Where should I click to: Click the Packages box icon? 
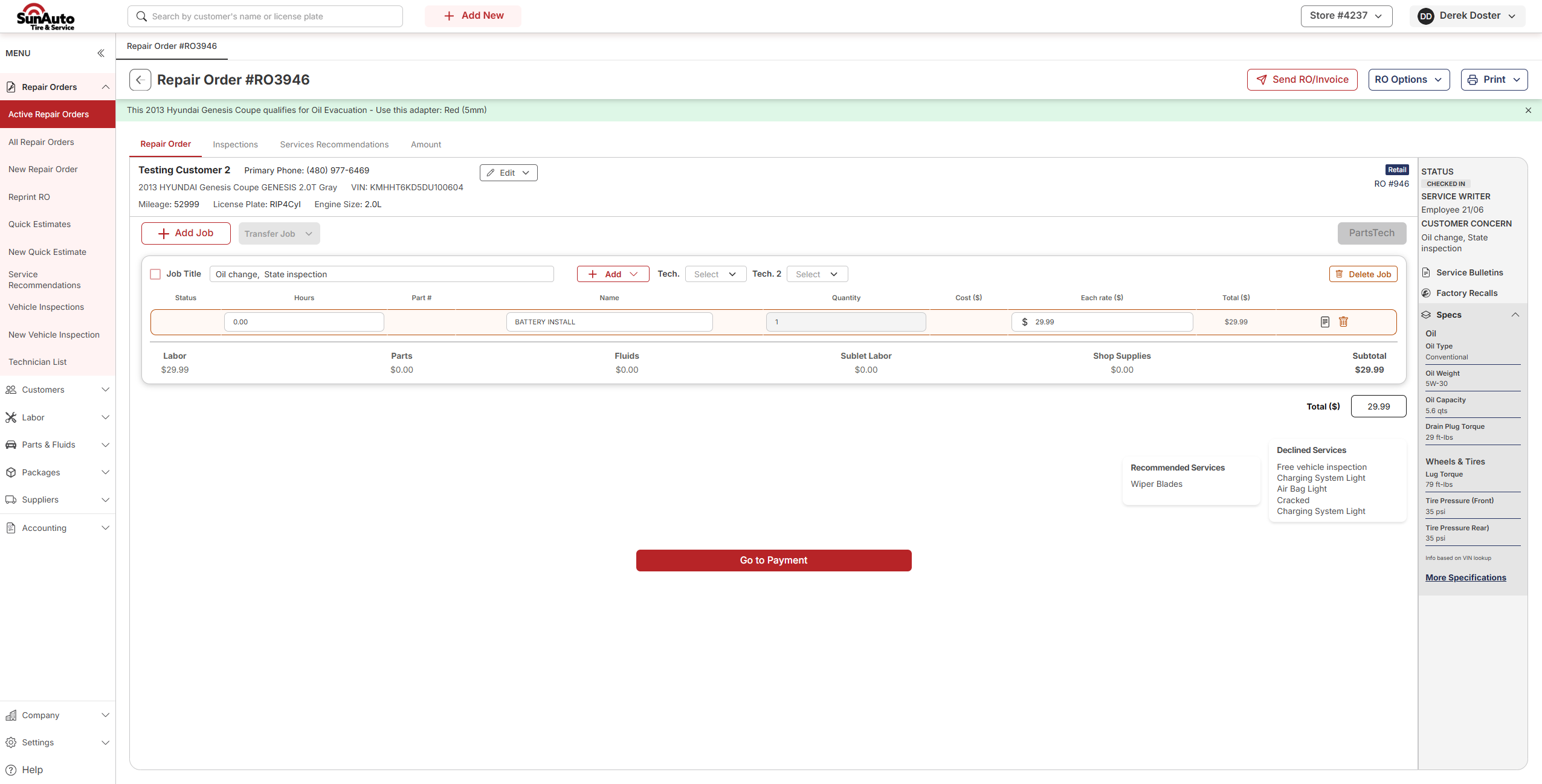pos(11,472)
